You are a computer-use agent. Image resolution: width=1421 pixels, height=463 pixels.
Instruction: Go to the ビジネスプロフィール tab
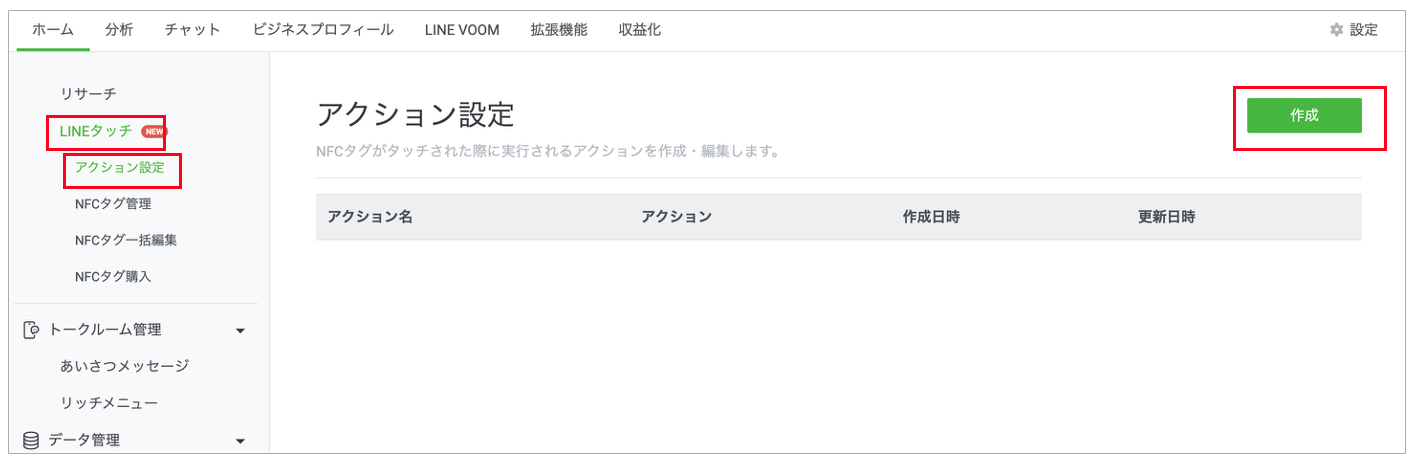click(x=323, y=30)
